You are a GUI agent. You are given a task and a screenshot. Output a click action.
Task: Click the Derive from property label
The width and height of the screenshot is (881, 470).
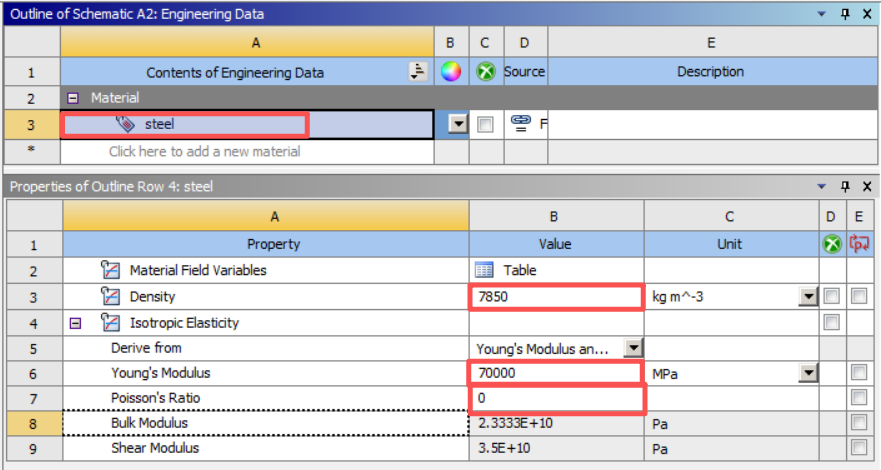click(x=146, y=348)
